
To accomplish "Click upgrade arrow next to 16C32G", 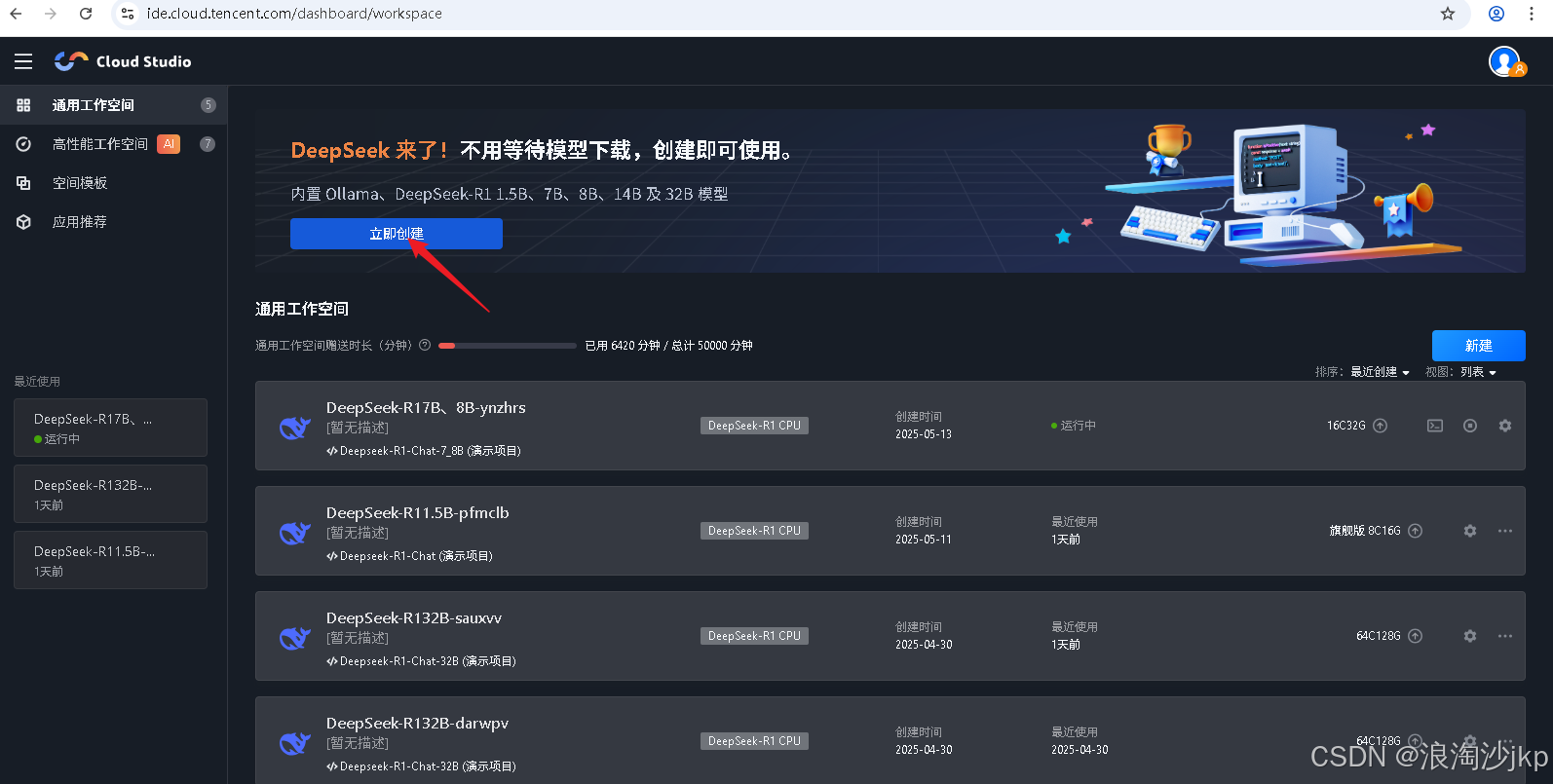I will (1380, 426).
